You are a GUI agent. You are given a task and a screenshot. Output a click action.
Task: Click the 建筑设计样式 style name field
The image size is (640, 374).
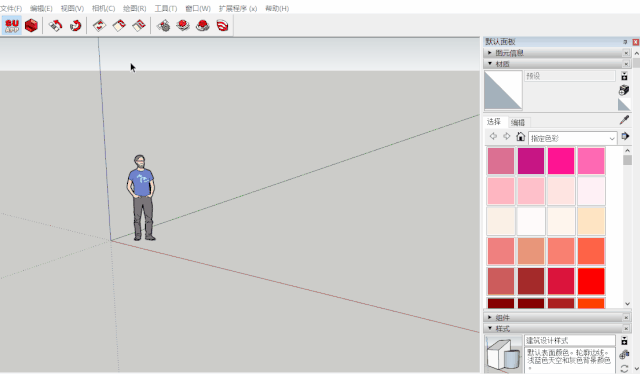coord(570,341)
